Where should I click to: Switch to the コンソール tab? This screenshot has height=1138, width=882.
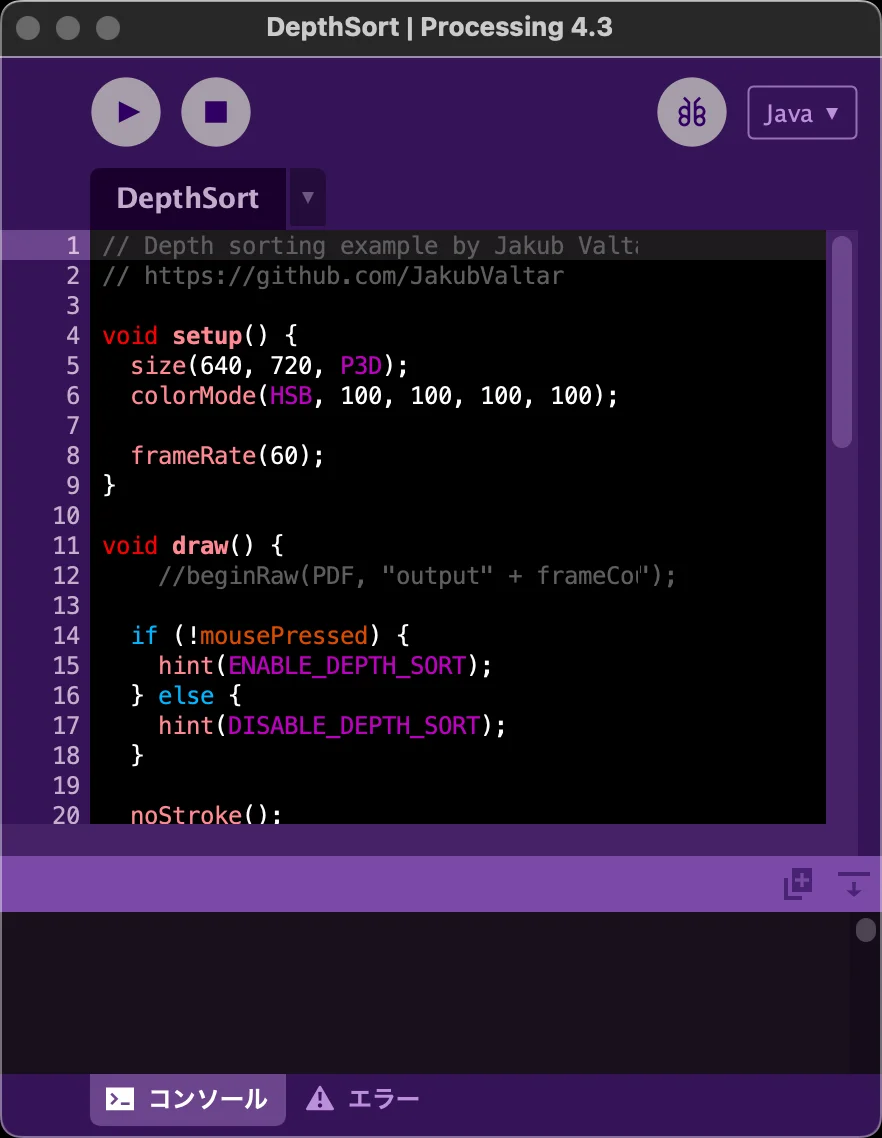(188, 1099)
